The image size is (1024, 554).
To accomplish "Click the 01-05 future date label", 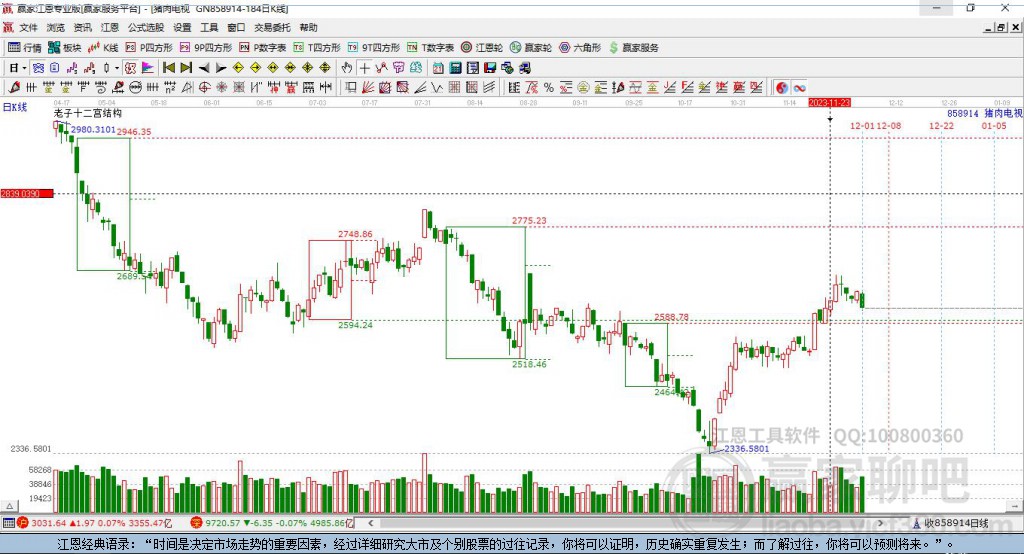I will point(994,126).
